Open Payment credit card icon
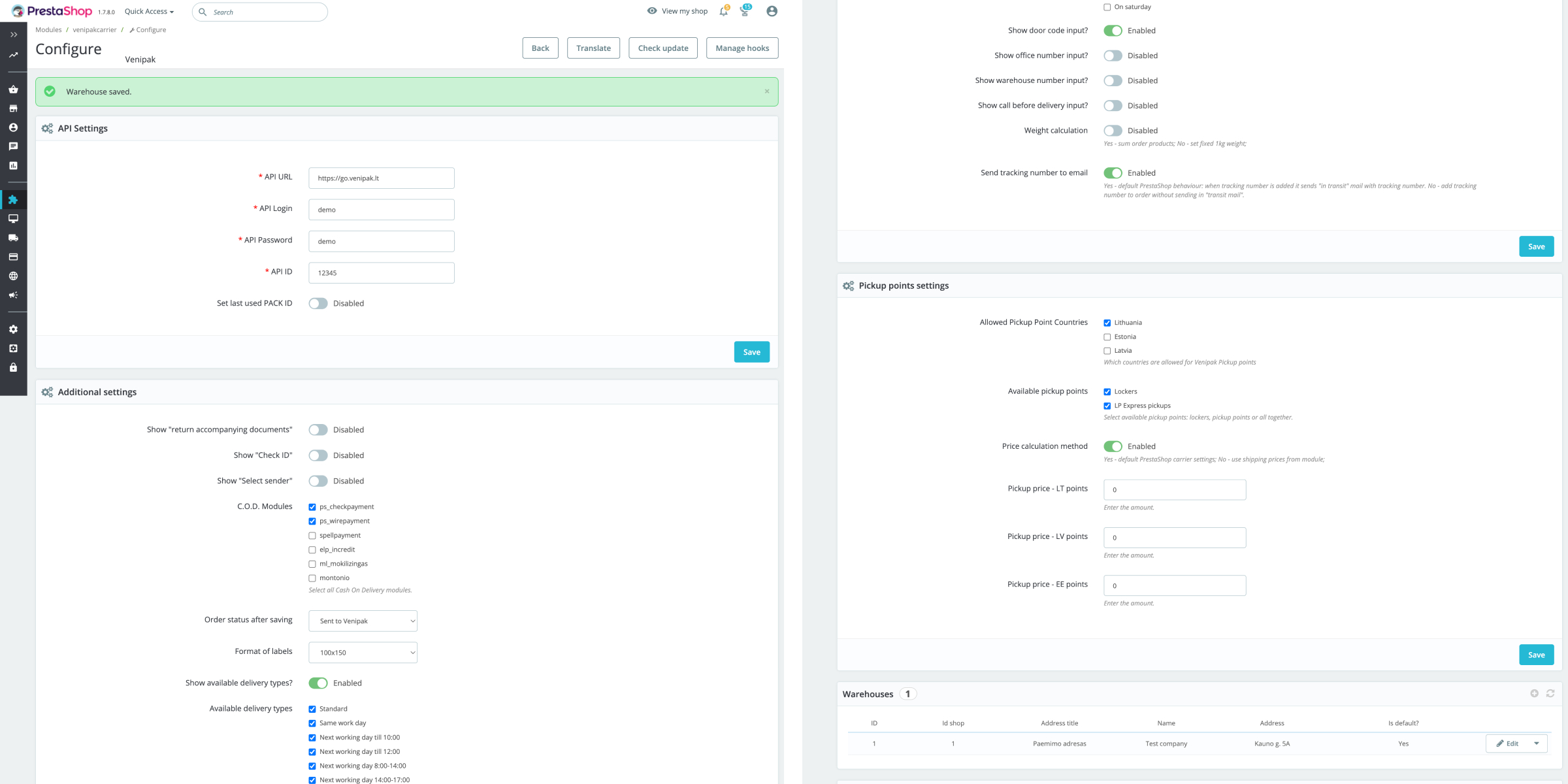 [13, 257]
